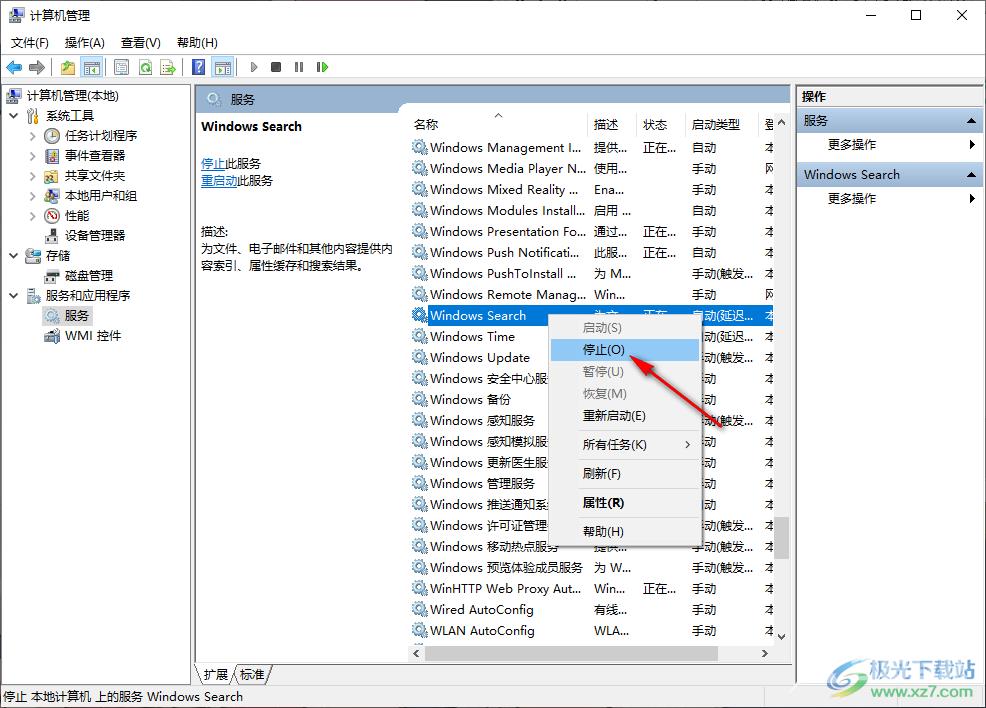Click the Restart Service icon in toolbar
This screenshot has height=708, width=986.
coord(322,67)
